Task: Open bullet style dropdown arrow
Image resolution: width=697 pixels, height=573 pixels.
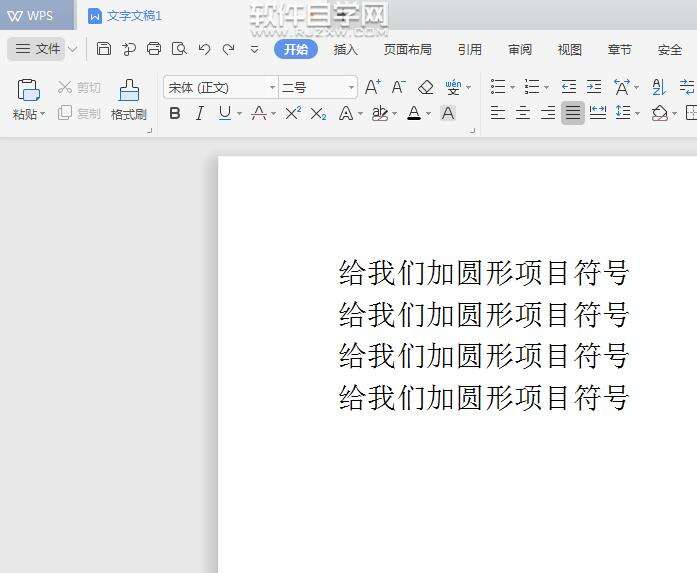Action: coord(512,87)
